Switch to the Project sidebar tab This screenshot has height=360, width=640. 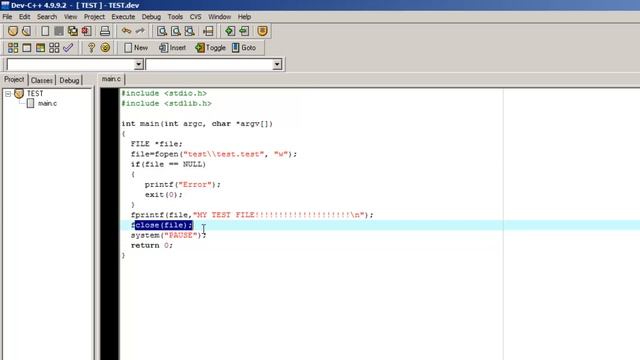[14, 80]
